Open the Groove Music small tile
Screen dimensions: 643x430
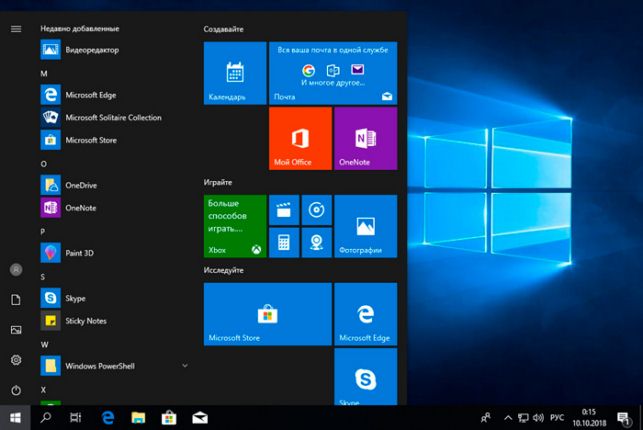tap(317, 210)
